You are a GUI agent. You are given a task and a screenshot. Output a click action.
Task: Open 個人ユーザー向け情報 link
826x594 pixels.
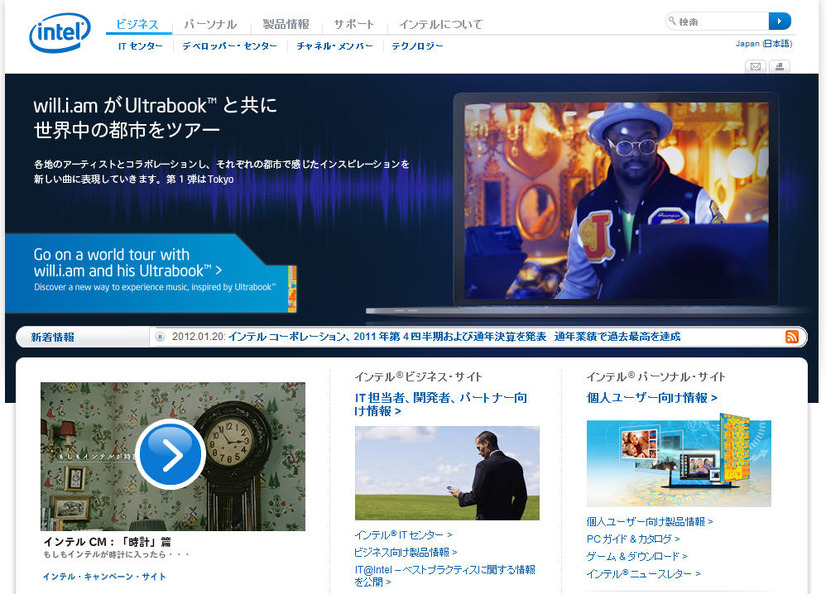point(652,398)
